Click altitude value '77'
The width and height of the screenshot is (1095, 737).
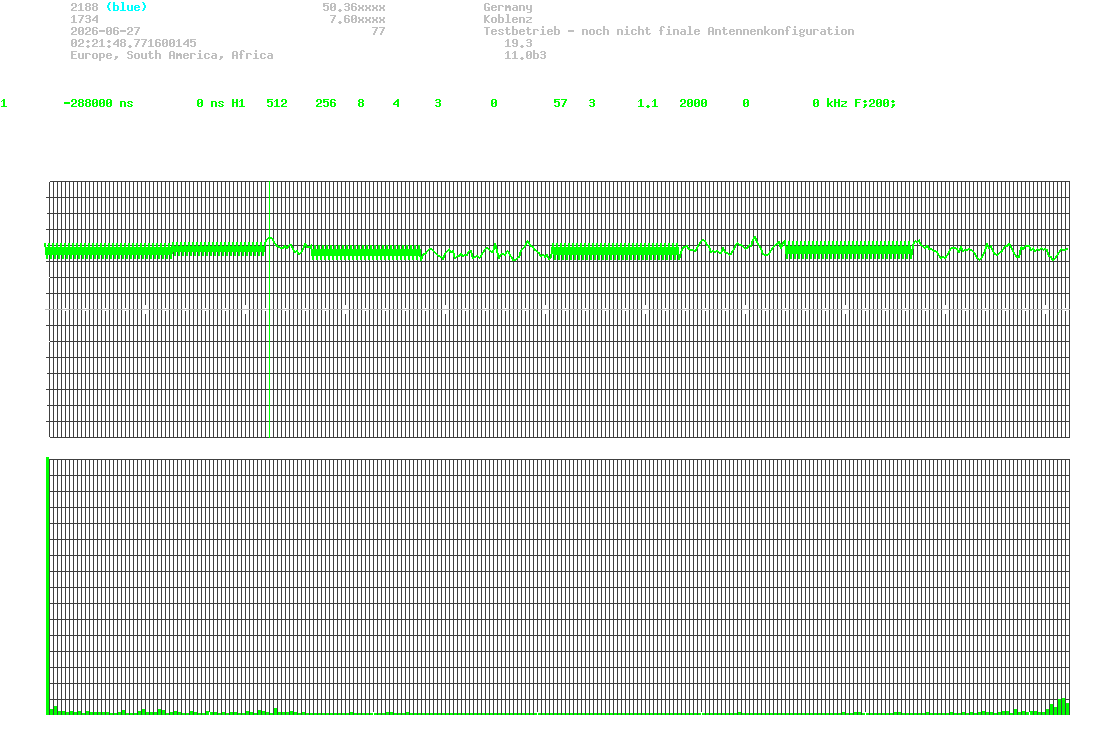coord(378,31)
